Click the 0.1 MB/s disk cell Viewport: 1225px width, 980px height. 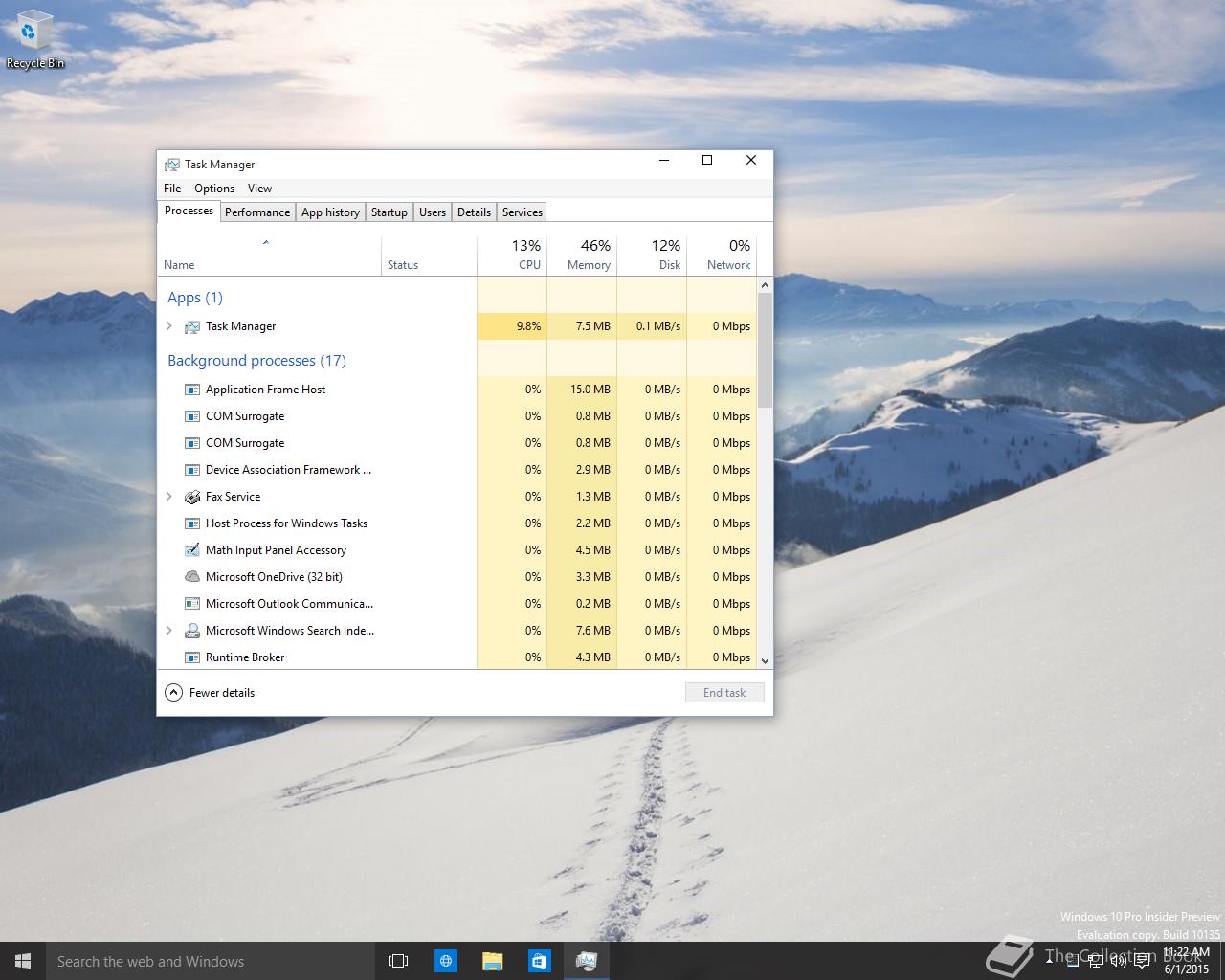pyautogui.click(x=652, y=326)
